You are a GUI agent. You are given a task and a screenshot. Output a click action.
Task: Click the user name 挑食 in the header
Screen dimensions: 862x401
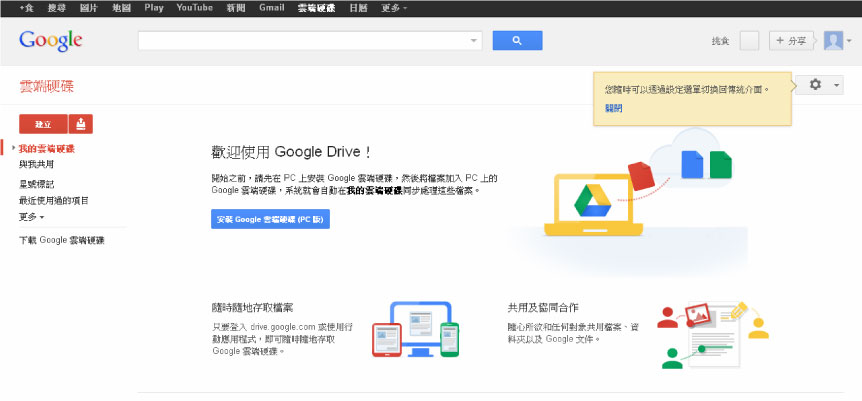(x=720, y=41)
